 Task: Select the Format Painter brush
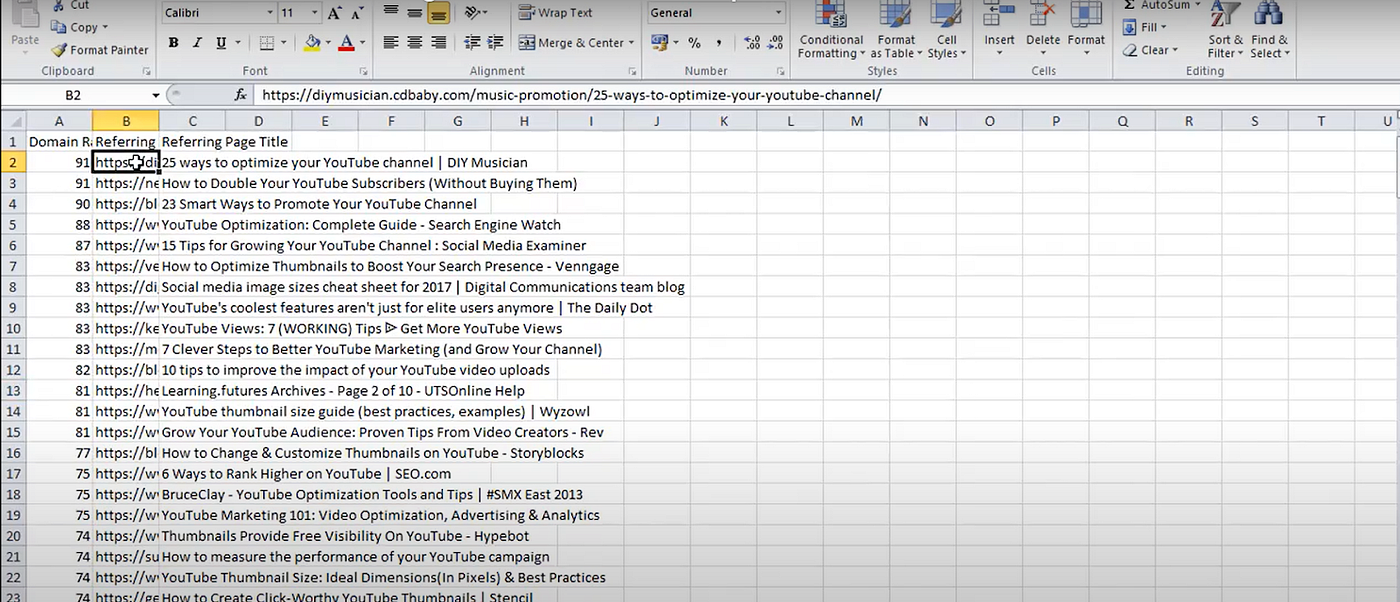click(x=59, y=50)
